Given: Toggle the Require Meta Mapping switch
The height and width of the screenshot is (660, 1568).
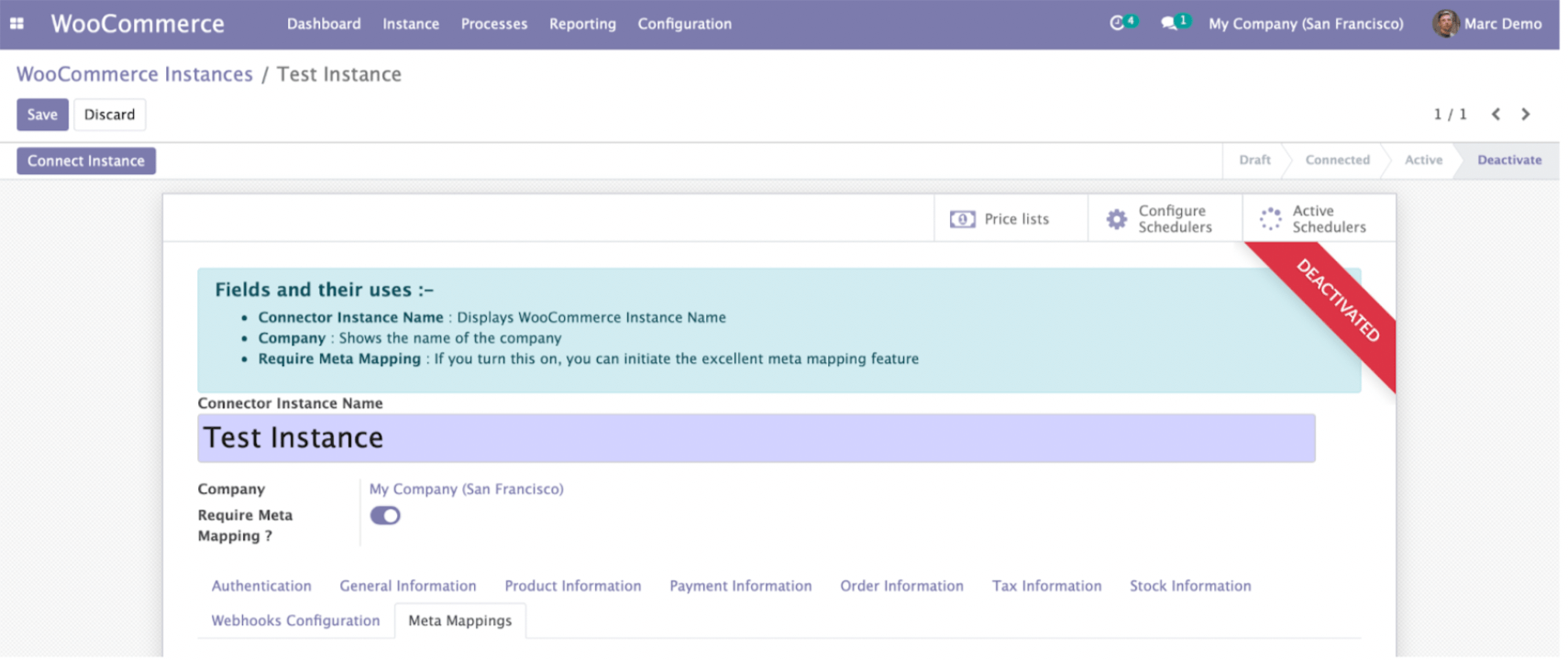Looking at the screenshot, I should click(x=385, y=516).
